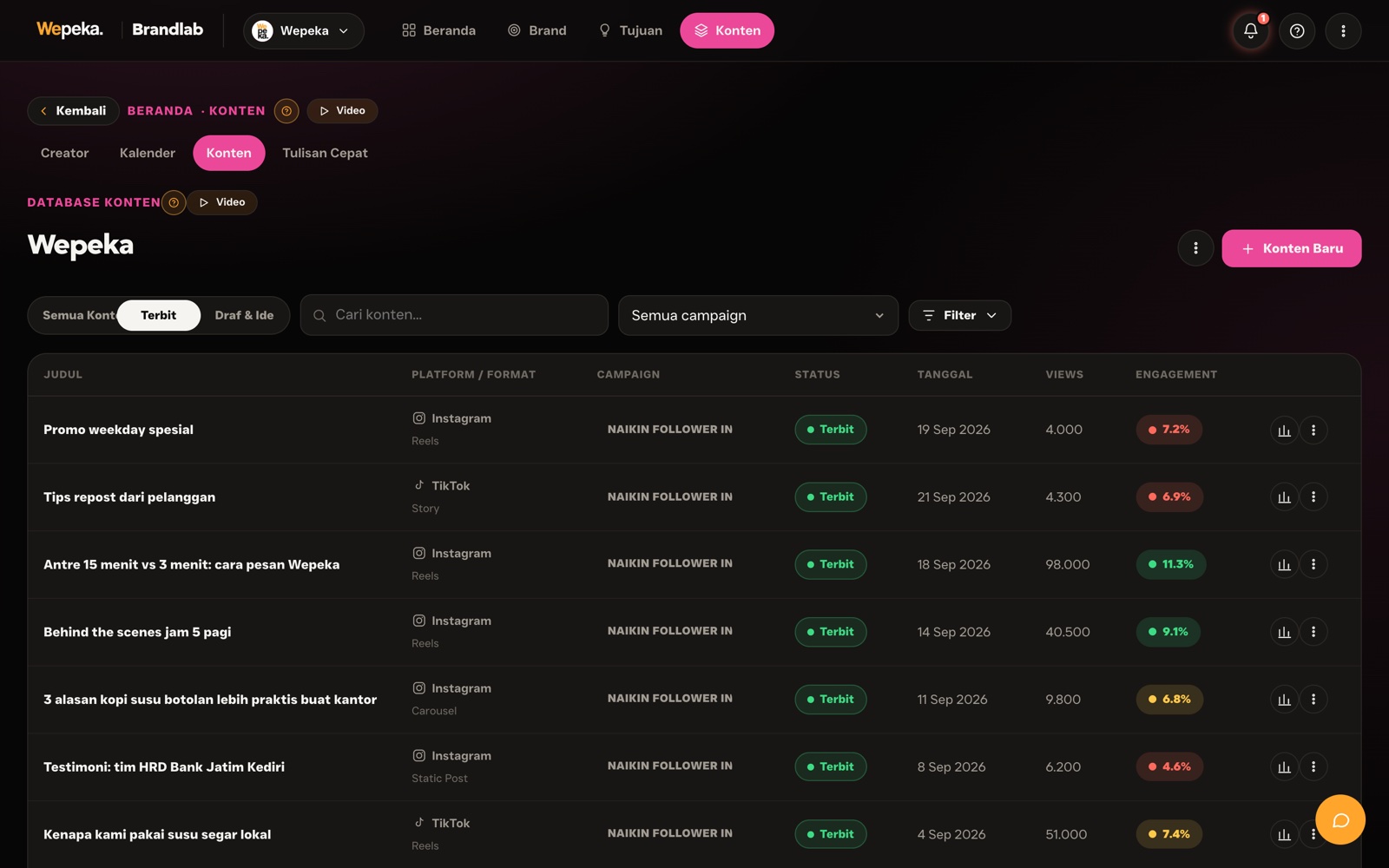Open chart for Behind the scenes jam 5 pagi
The image size is (1389, 868).
(1284, 632)
